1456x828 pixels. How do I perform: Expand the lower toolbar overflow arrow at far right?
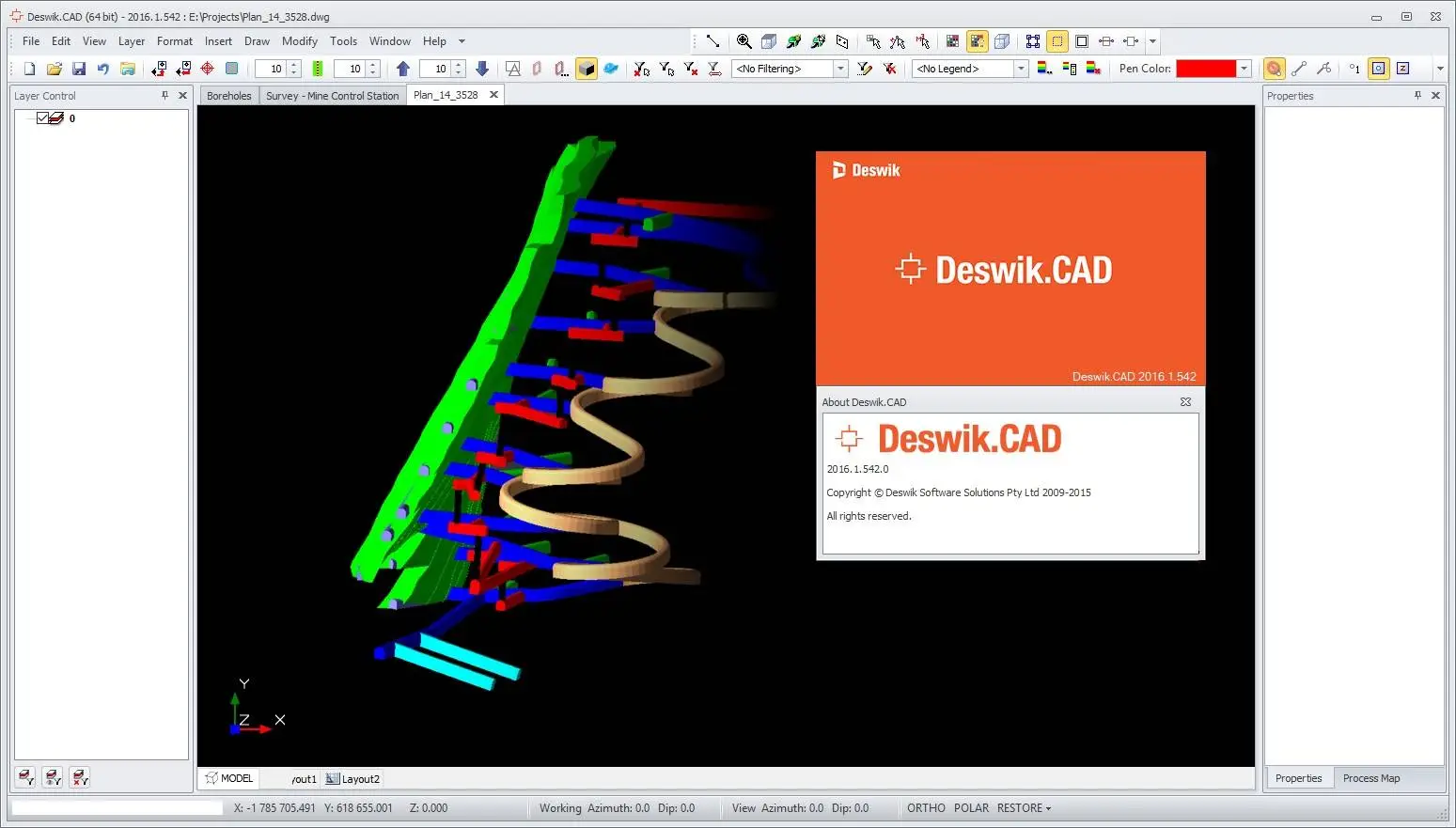point(1440,69)
